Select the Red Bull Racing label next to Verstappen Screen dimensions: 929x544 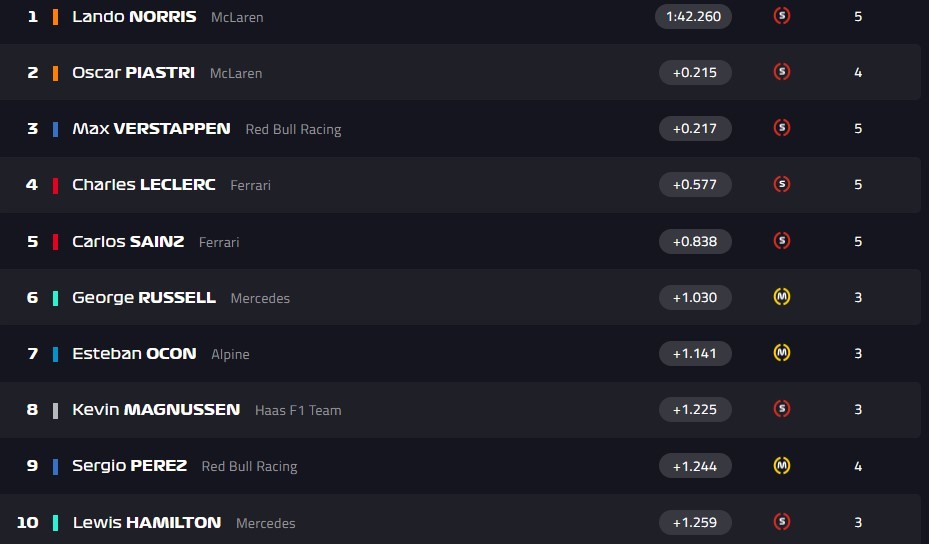(293, 129)
